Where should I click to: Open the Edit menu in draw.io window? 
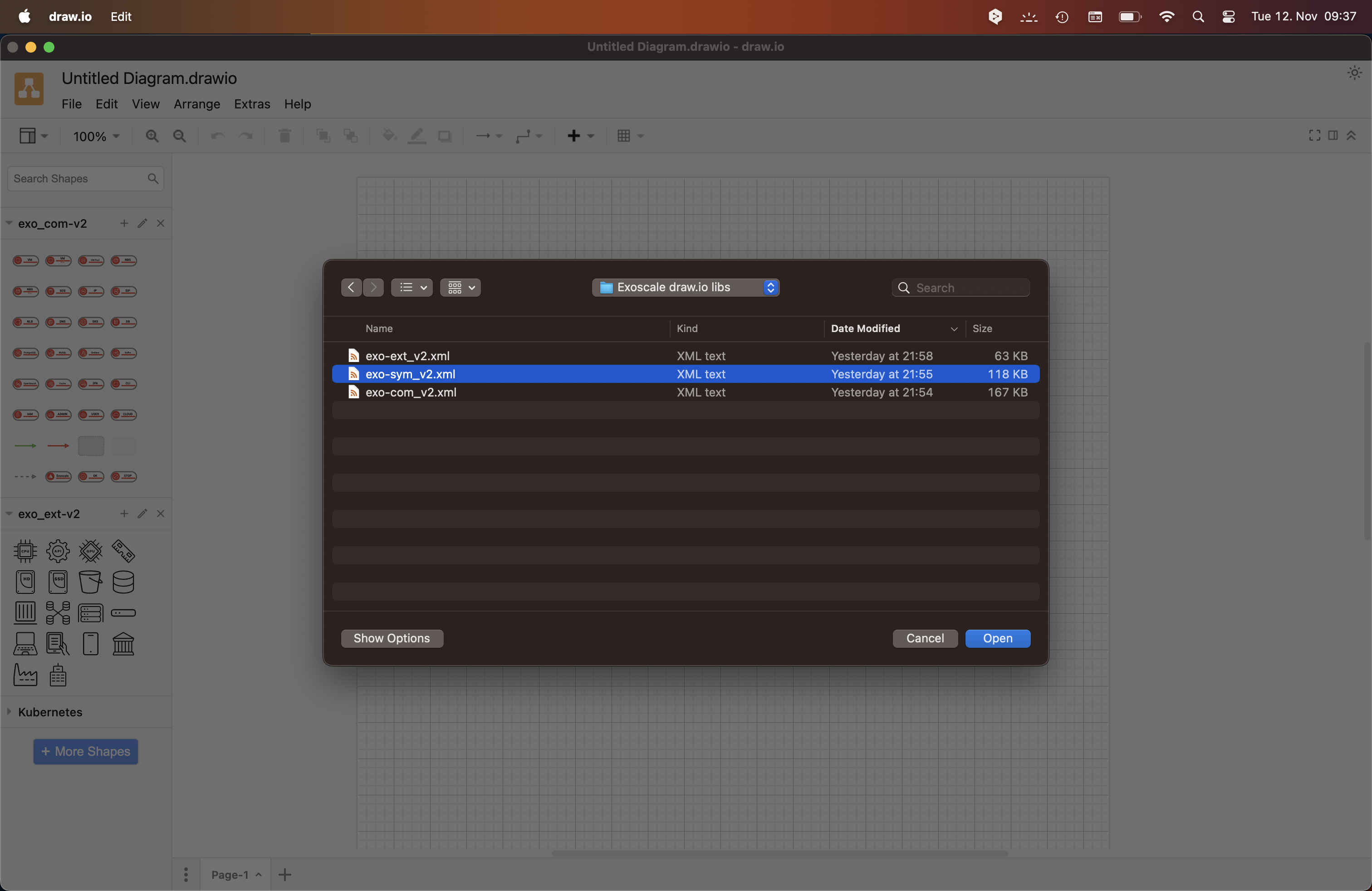click(107, 104)
